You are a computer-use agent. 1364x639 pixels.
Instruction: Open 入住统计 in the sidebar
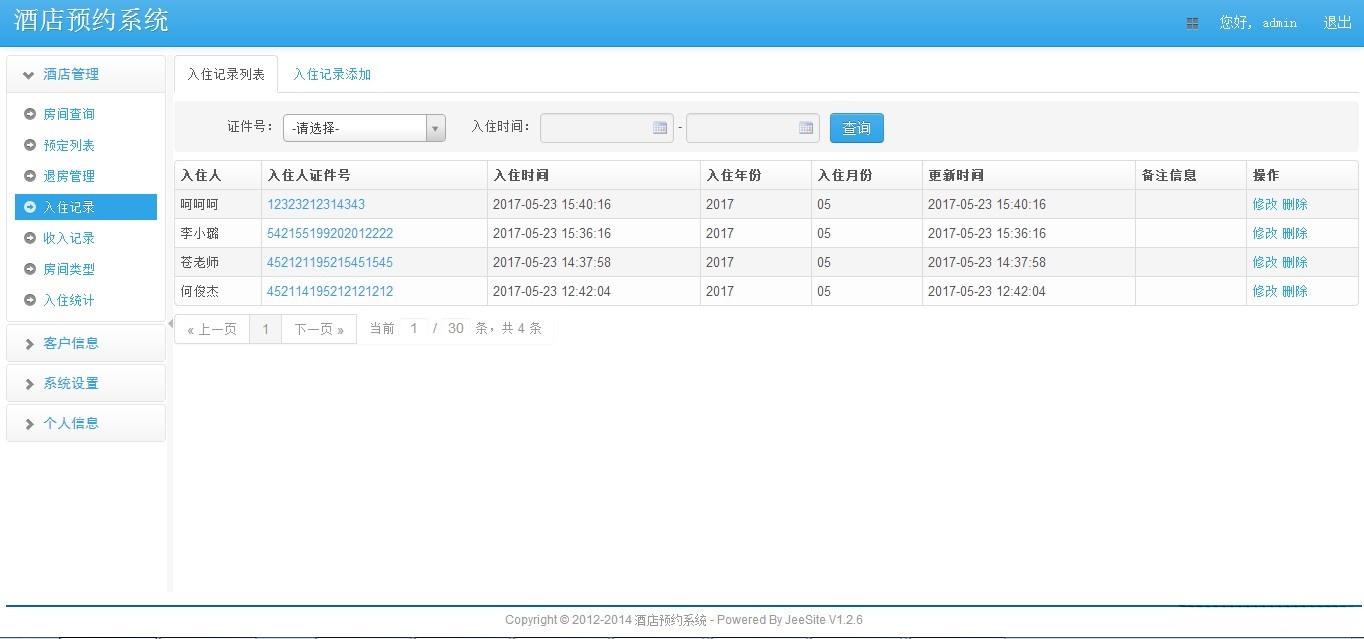point(69,300)
